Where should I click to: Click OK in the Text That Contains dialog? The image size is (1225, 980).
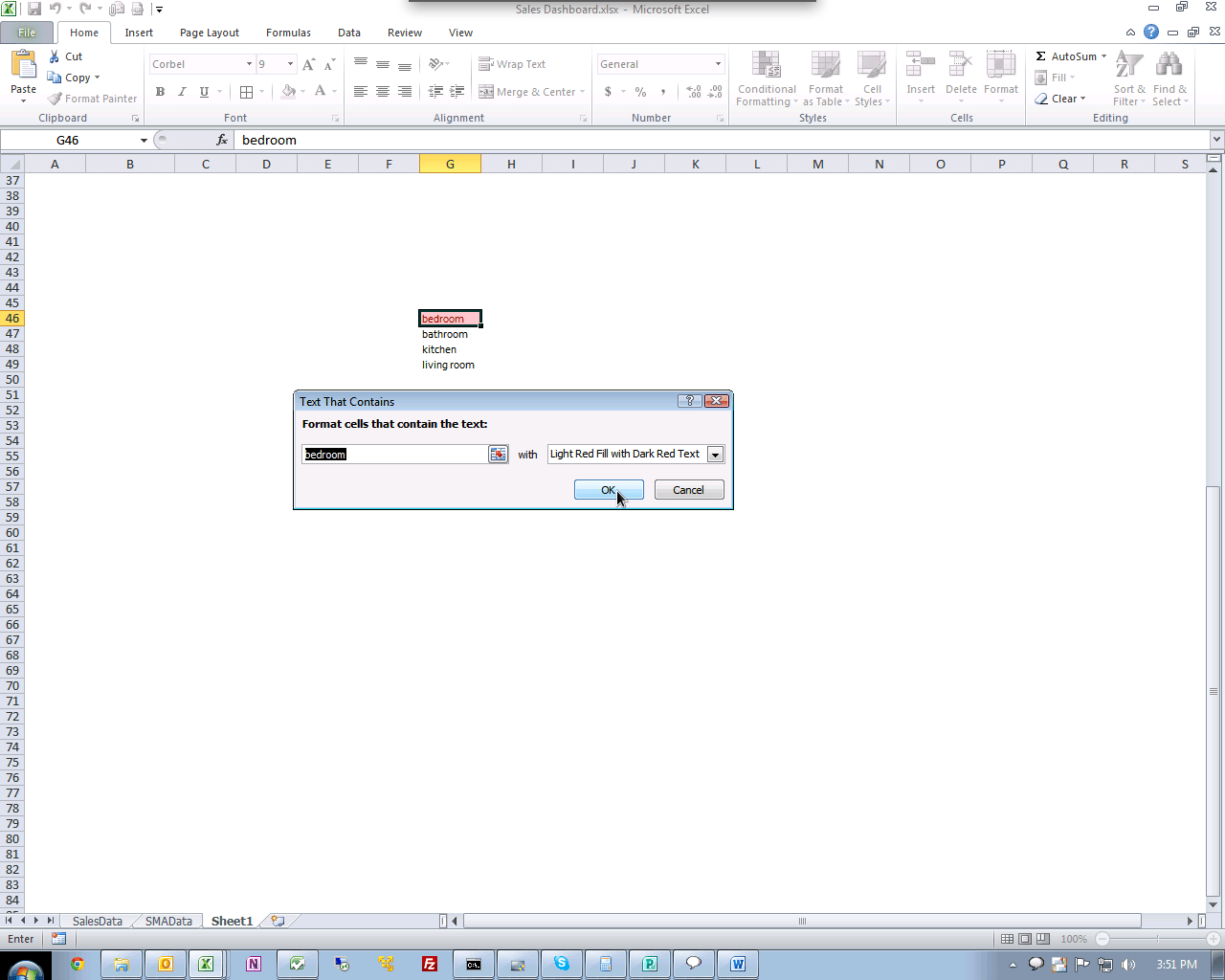(609, 489)
